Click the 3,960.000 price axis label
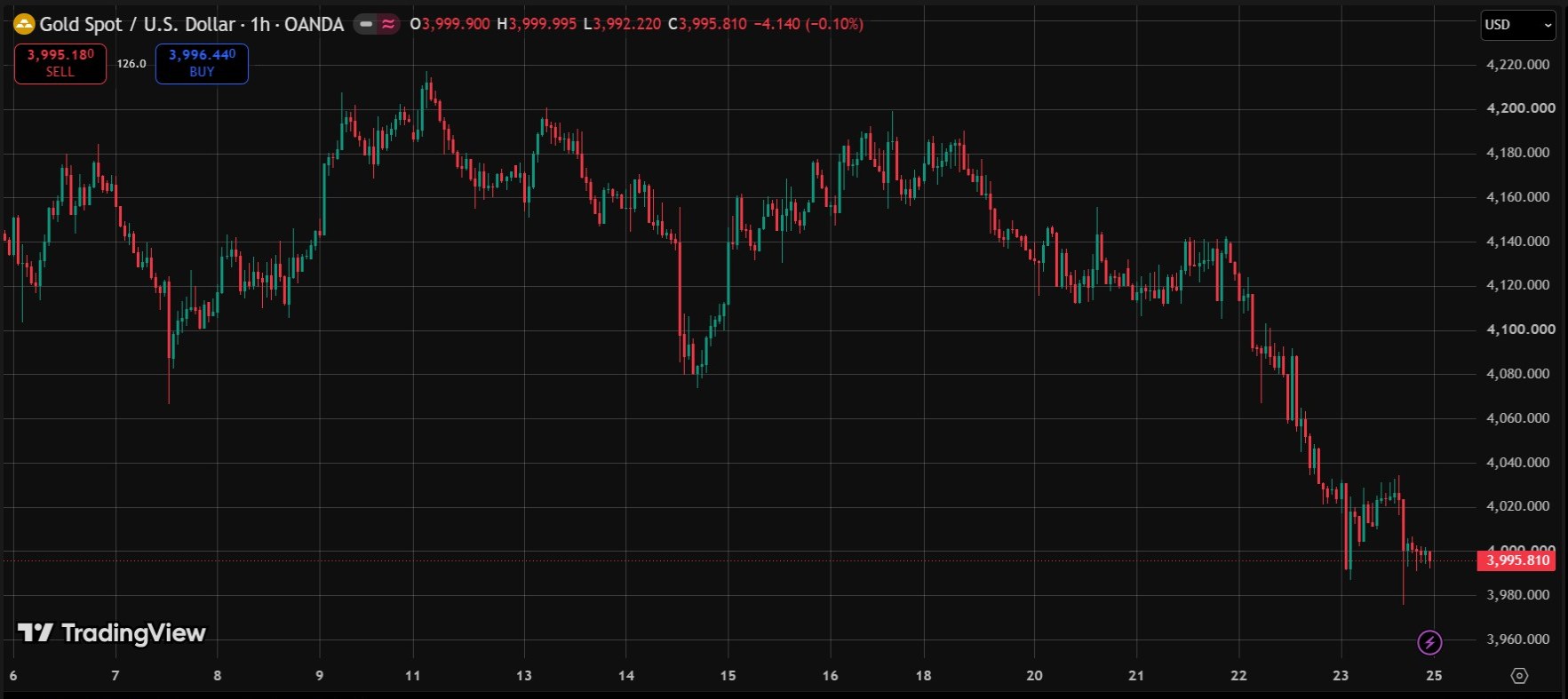 1518,639
